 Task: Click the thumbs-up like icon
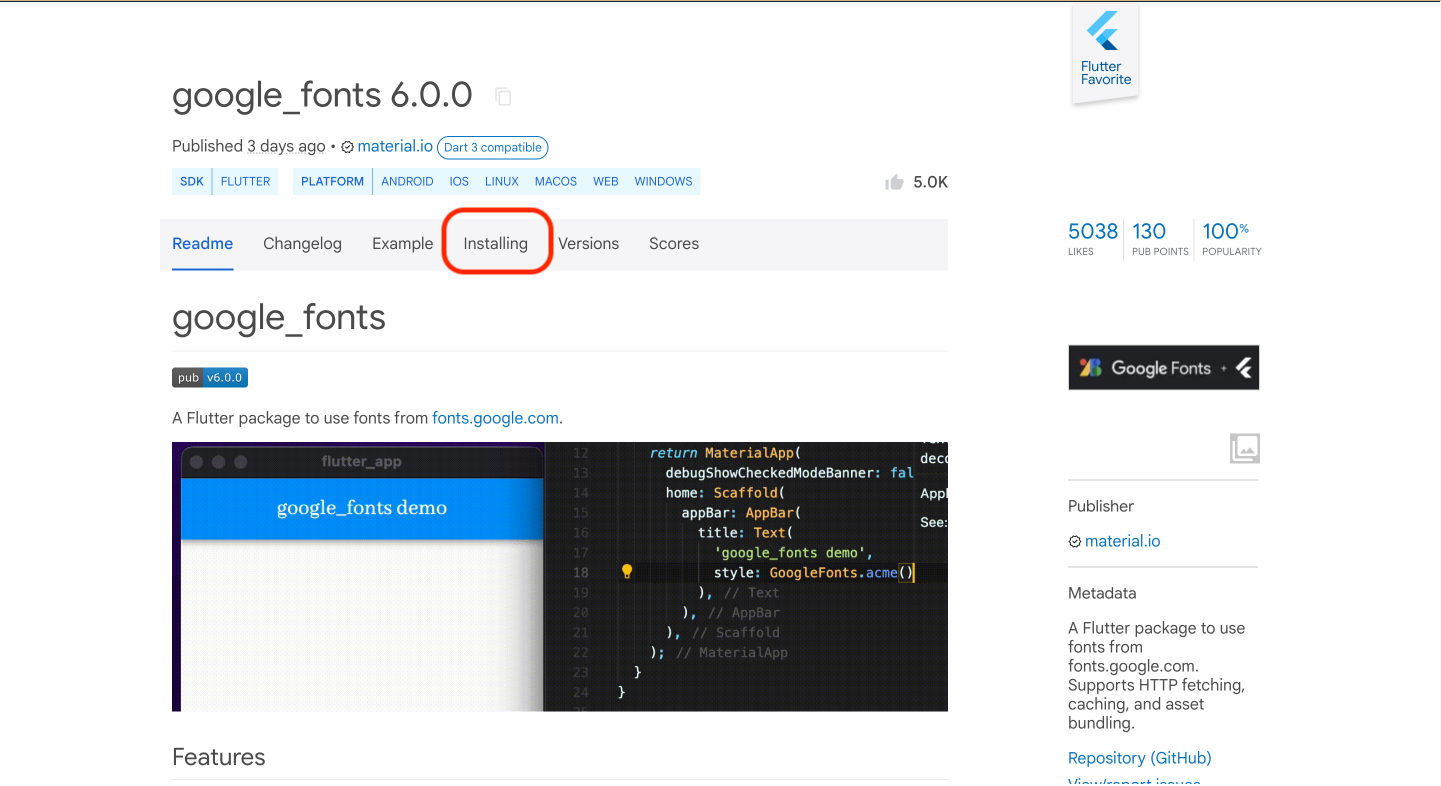pos(894,182)
